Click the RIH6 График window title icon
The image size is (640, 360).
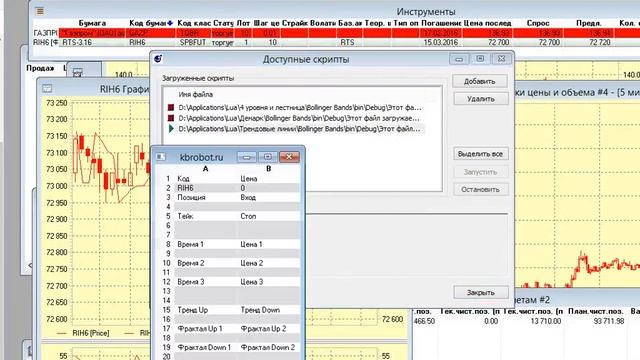(47, 88)
